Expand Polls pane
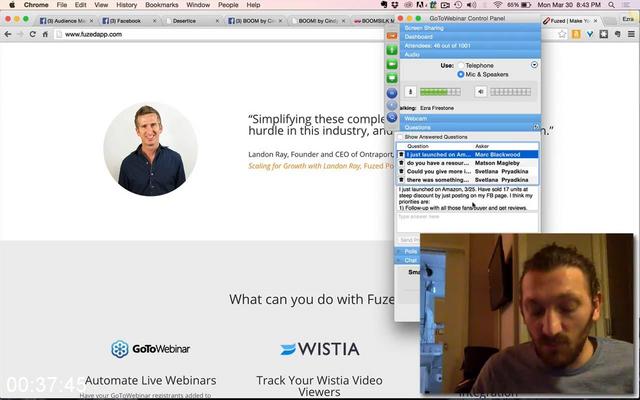 point(407,251)
